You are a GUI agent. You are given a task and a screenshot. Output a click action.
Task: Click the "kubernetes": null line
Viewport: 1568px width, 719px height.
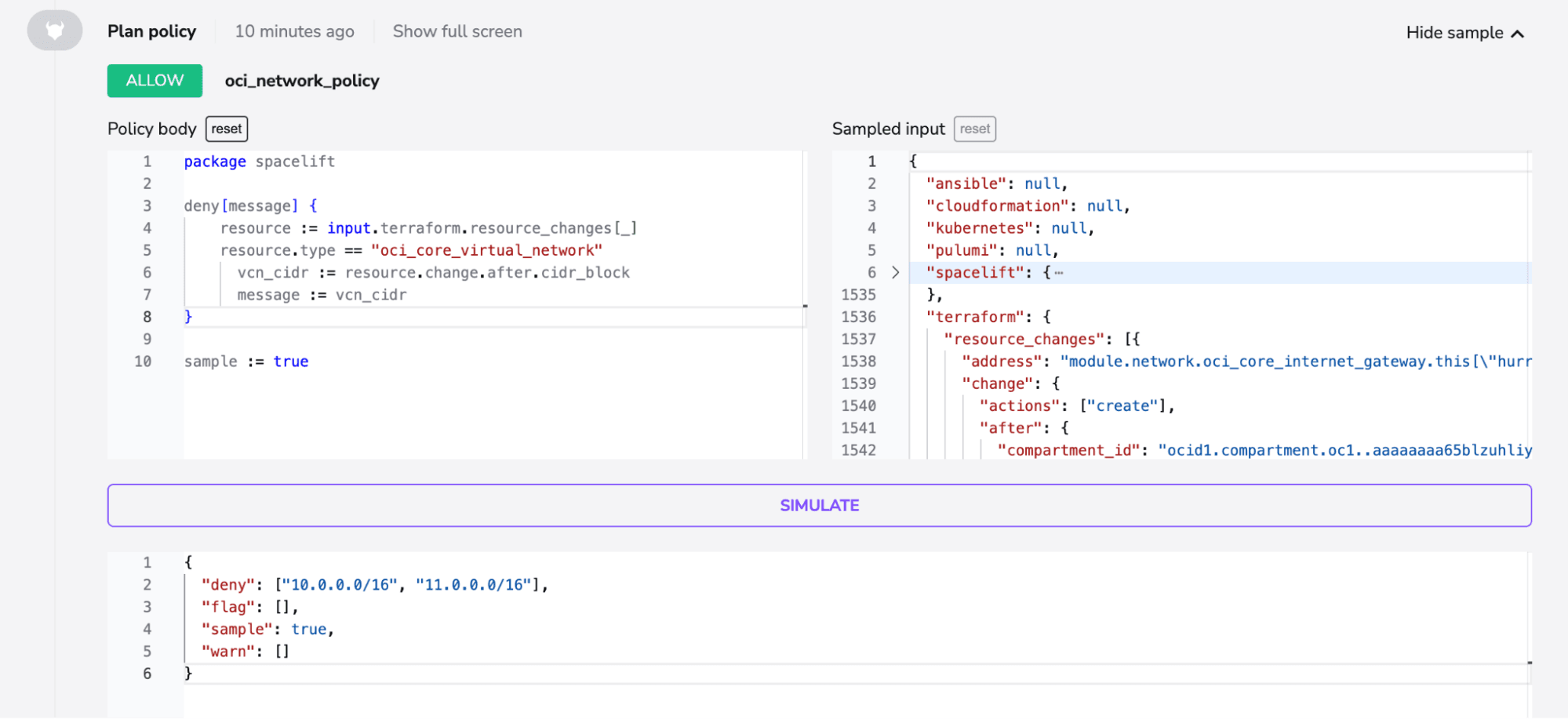click(x=1010, y=228)
